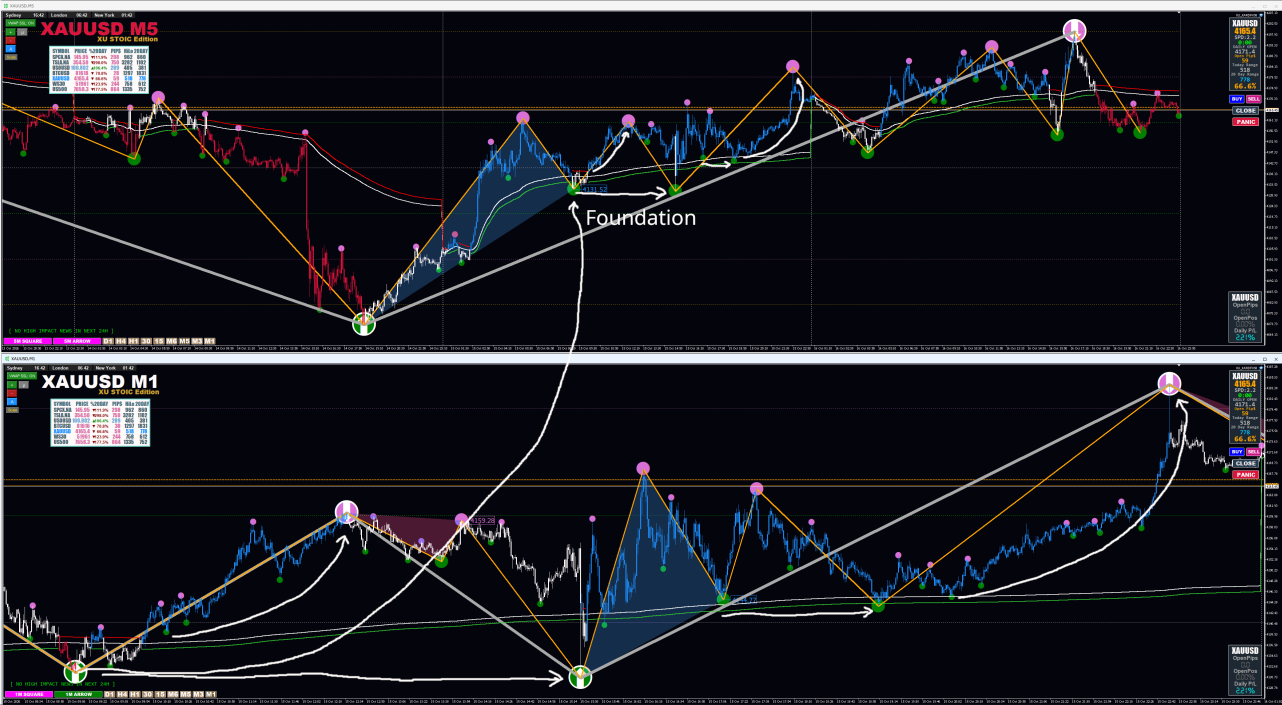Click the Scale button in M5 chart
Image resolution: width=1282 pixels, height=705 pixels.
coord(10,56)
